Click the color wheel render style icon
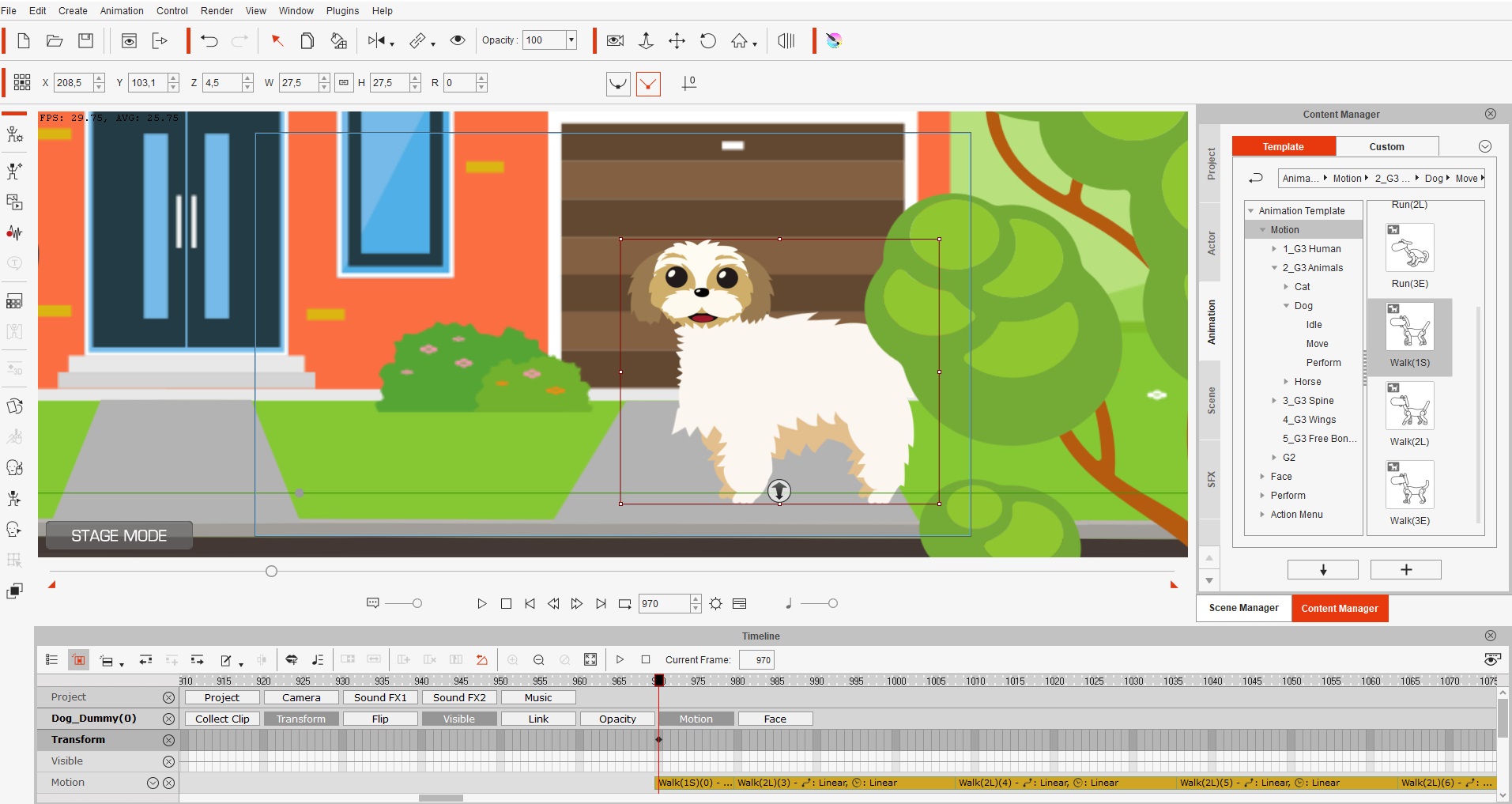The height and width of the screenshot is (804, 1512). (x=834, y=41)
